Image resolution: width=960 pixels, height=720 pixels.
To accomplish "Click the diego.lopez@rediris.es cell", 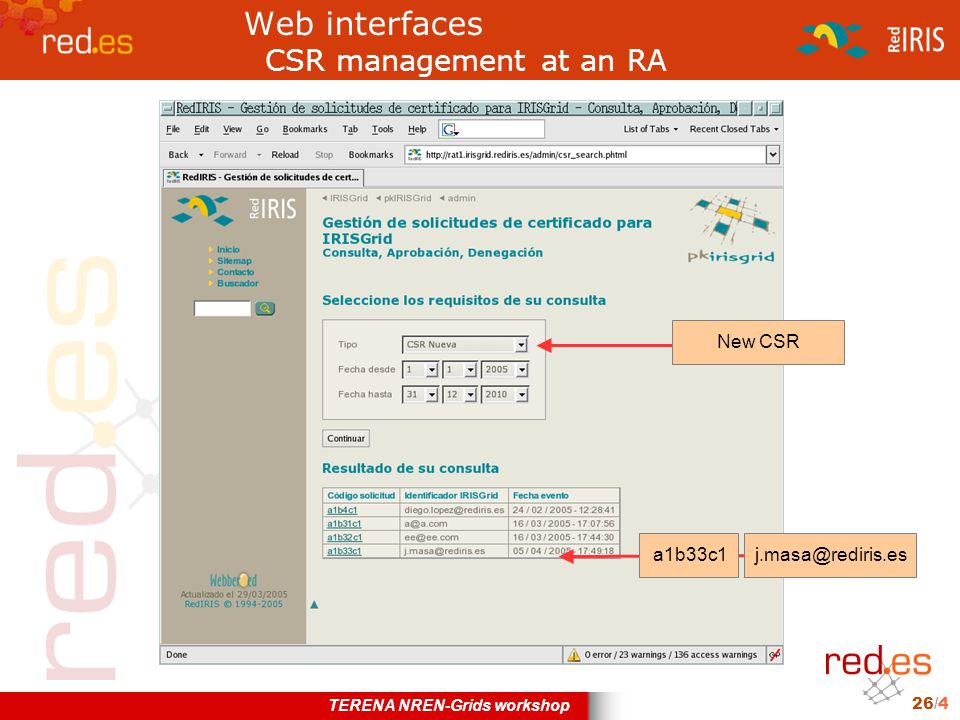I will [454, 510].
